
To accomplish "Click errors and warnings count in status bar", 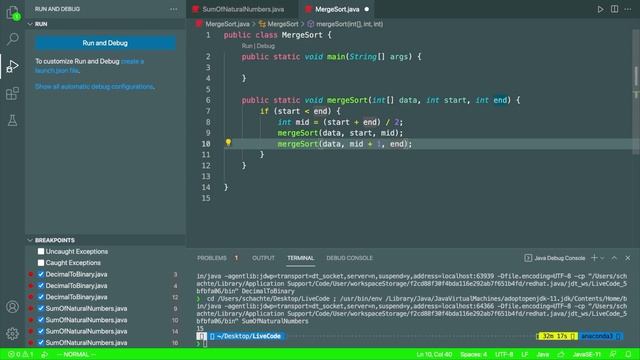I will point(20,354).
